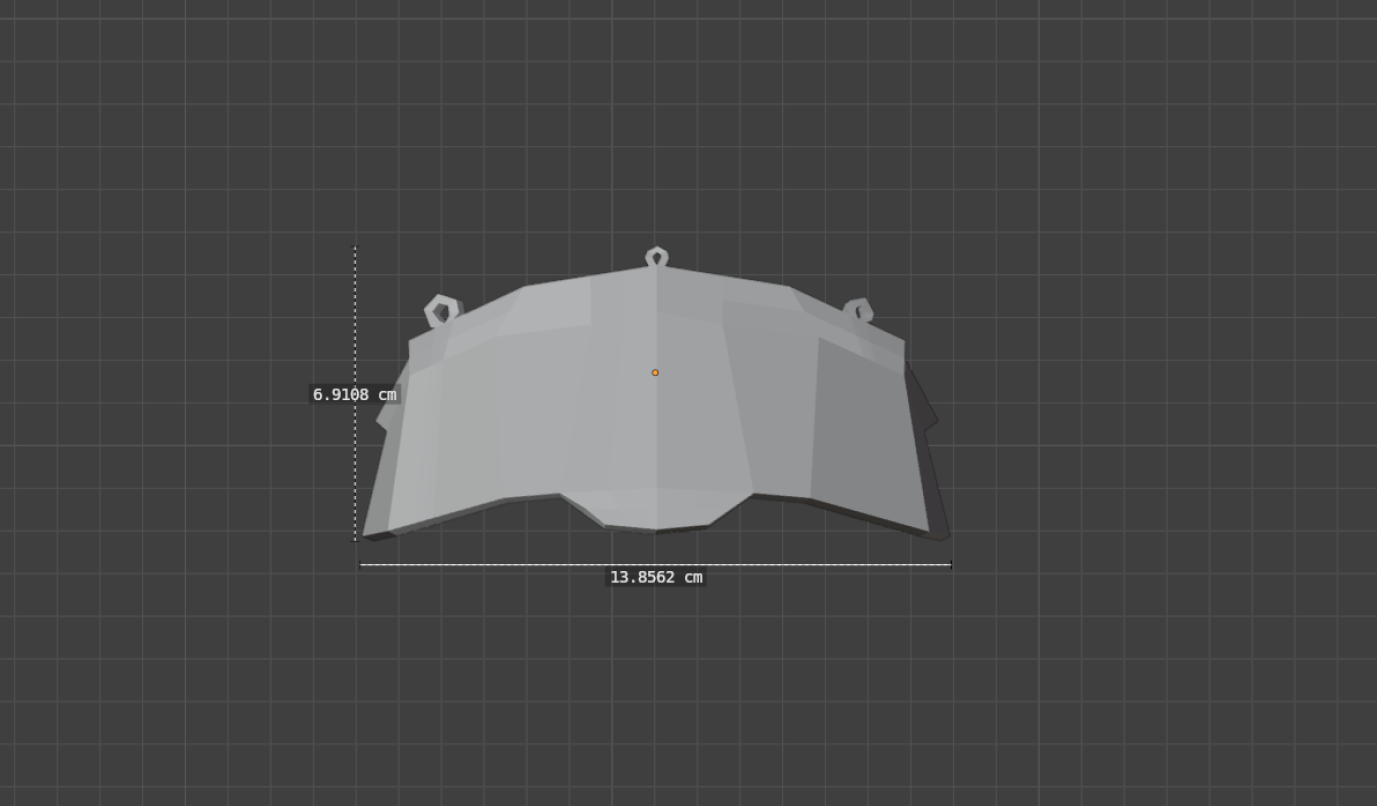Screen dimensions: 1377x806
Task: Select the top center ring loop
Action: [656, 257]
